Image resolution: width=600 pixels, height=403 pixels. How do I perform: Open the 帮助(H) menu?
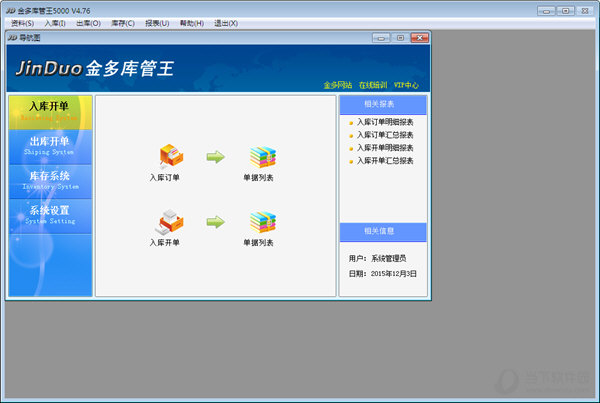point(192,22)
